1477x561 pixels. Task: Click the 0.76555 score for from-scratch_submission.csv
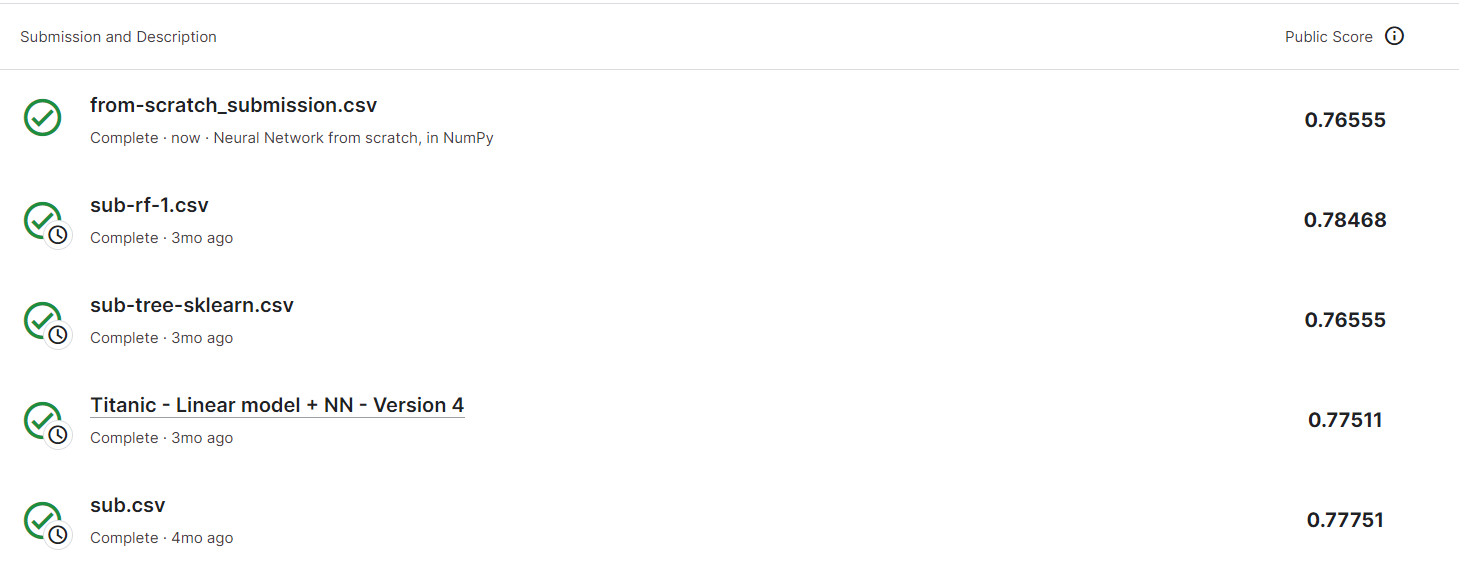click(x=1345, y=120)
